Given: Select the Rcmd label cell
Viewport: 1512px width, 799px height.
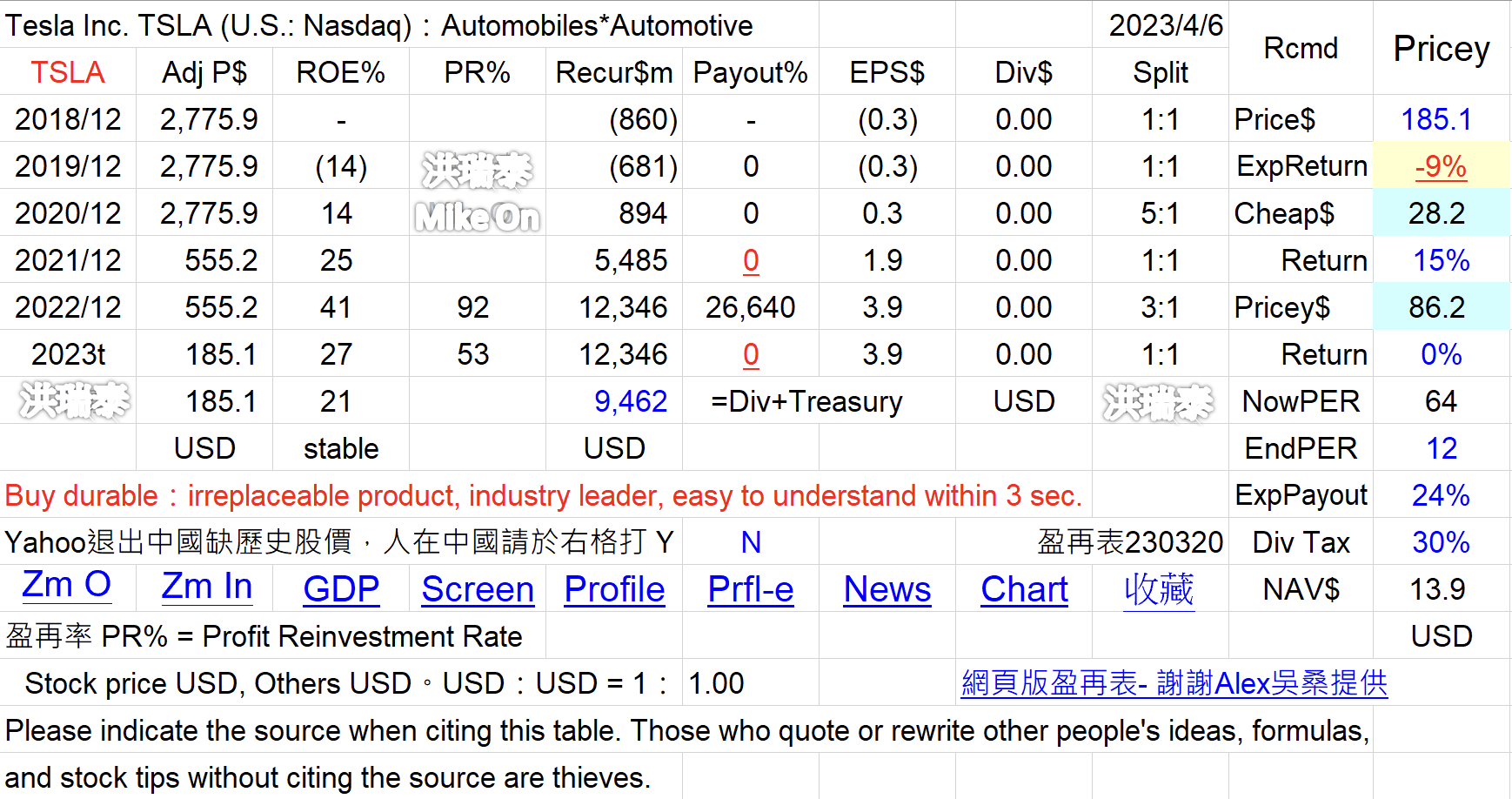Looking at the screenshot, I should (1301, 49).
